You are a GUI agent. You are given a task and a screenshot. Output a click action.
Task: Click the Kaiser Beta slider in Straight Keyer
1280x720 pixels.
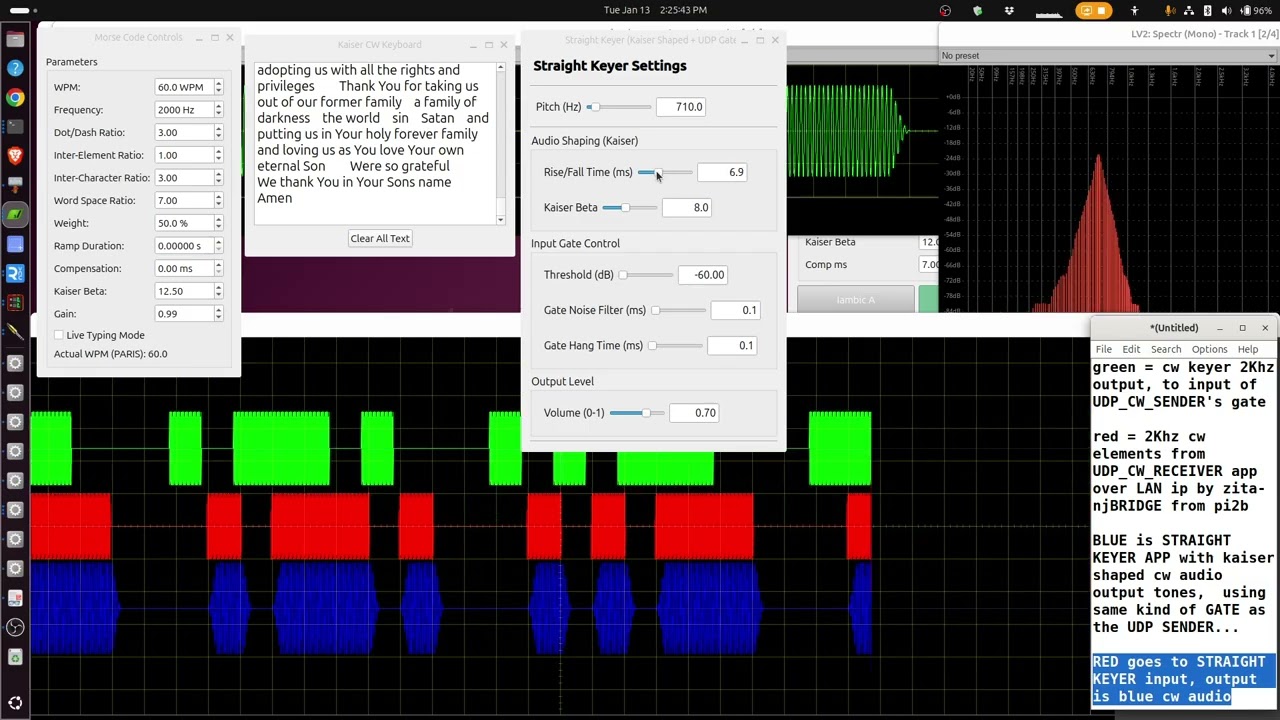click(x=630, y=207)
